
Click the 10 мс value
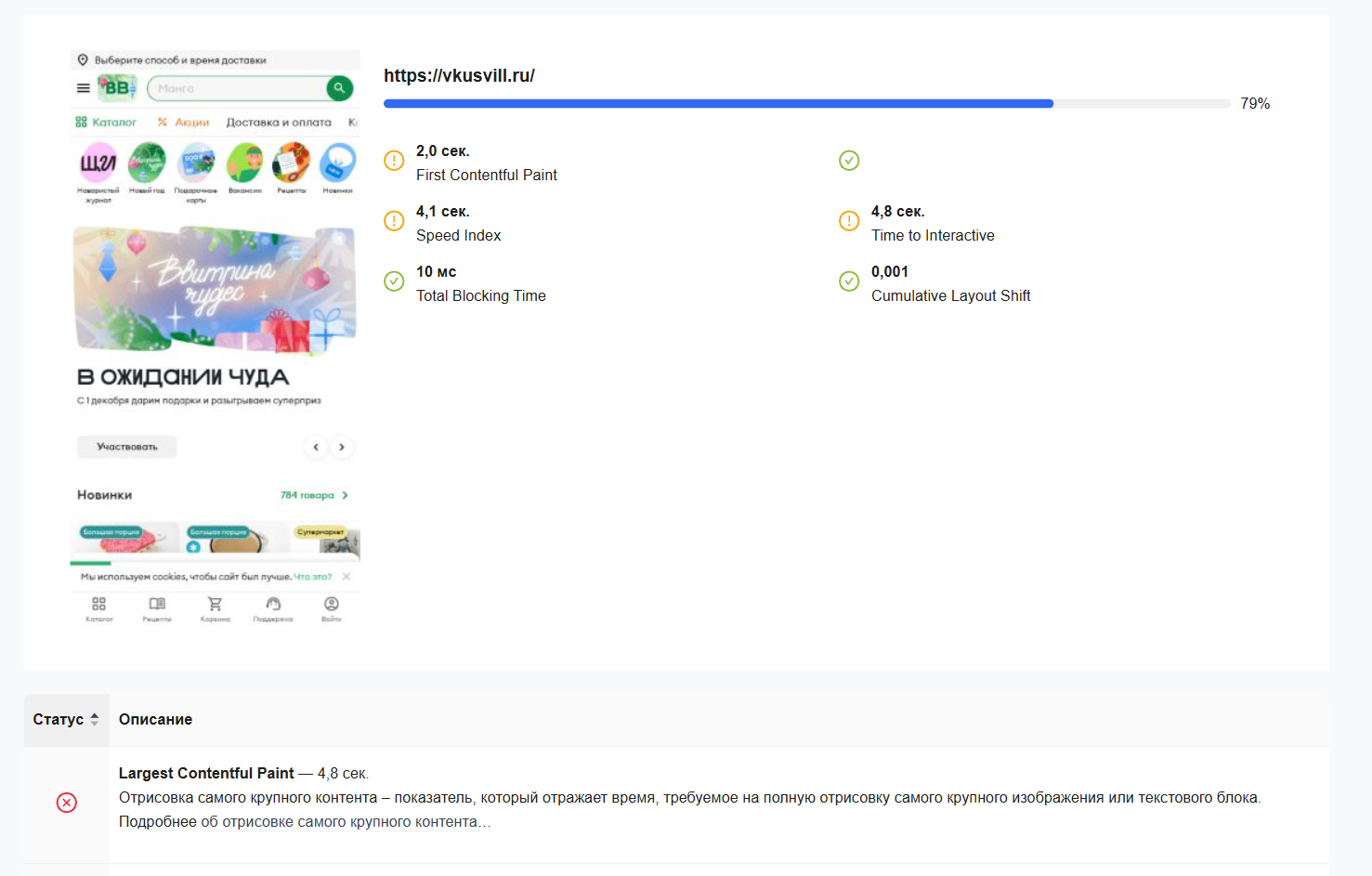437,272
